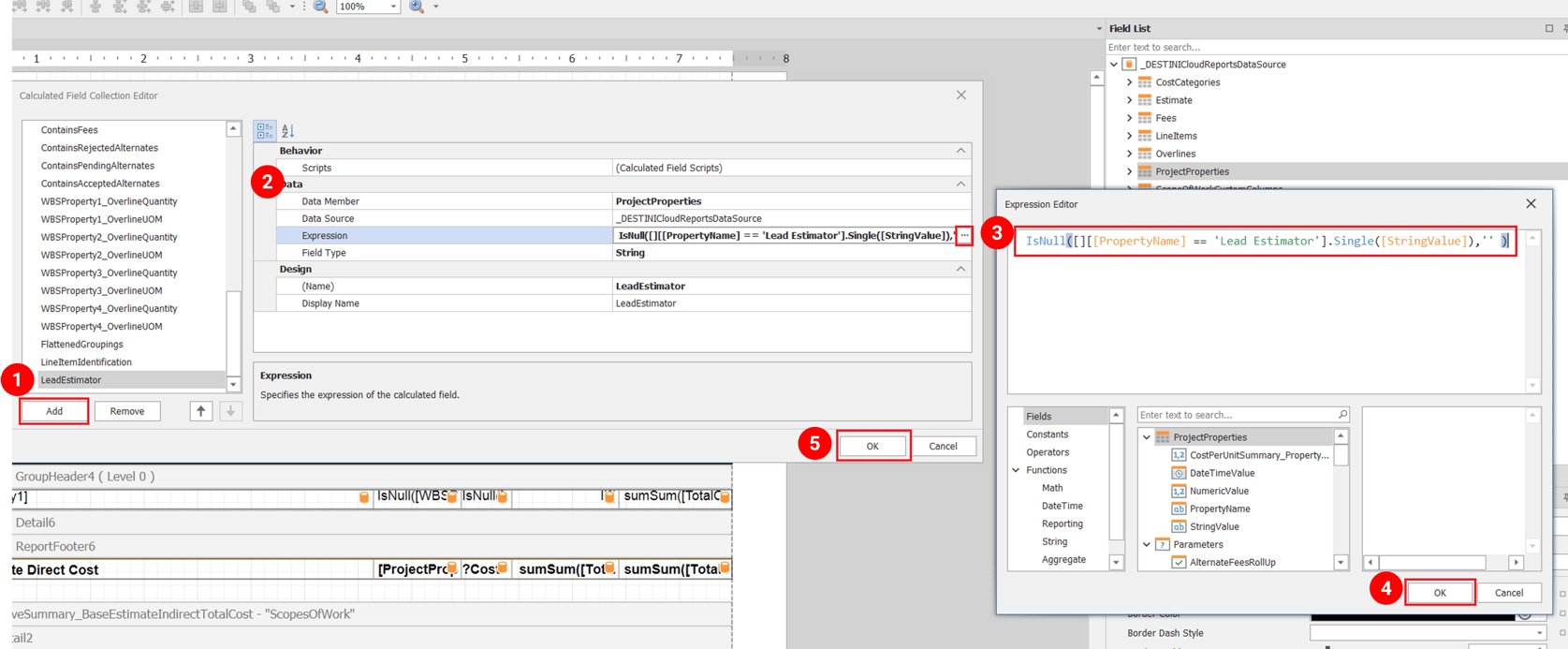Select String under Functions
The image size is (1568, 649).
tap(1054, 541)
